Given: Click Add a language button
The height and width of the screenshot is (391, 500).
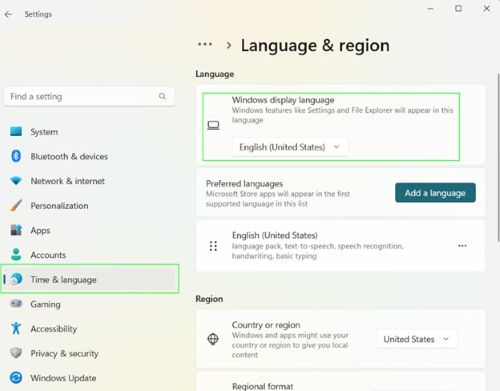Looking at the screenshot, I should pyautogui.click(x=435, y=192).
